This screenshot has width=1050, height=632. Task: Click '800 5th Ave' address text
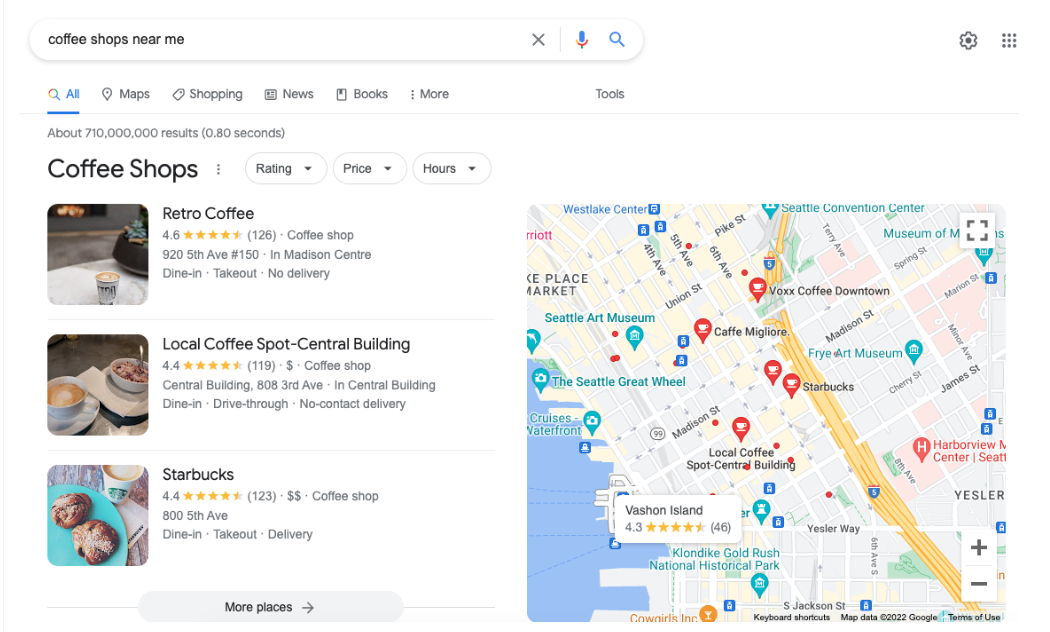click(x=195, y=516)
